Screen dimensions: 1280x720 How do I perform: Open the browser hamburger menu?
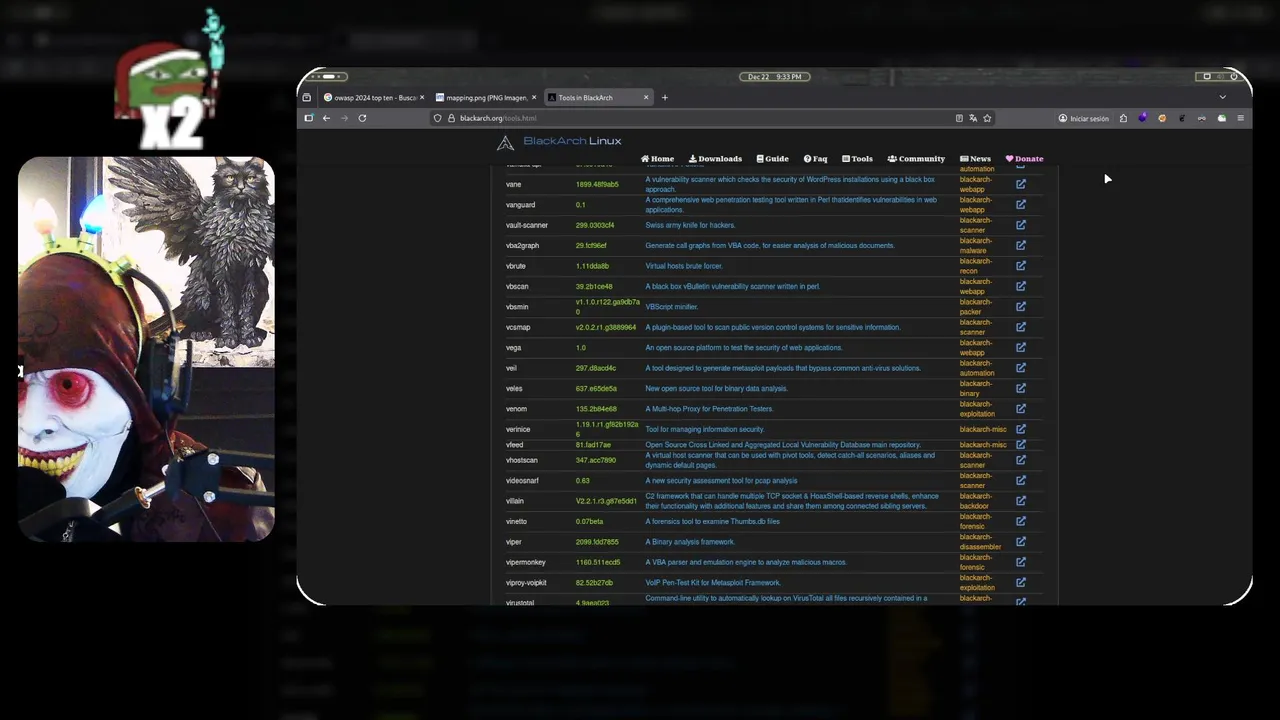click(x=1241, y=118)
